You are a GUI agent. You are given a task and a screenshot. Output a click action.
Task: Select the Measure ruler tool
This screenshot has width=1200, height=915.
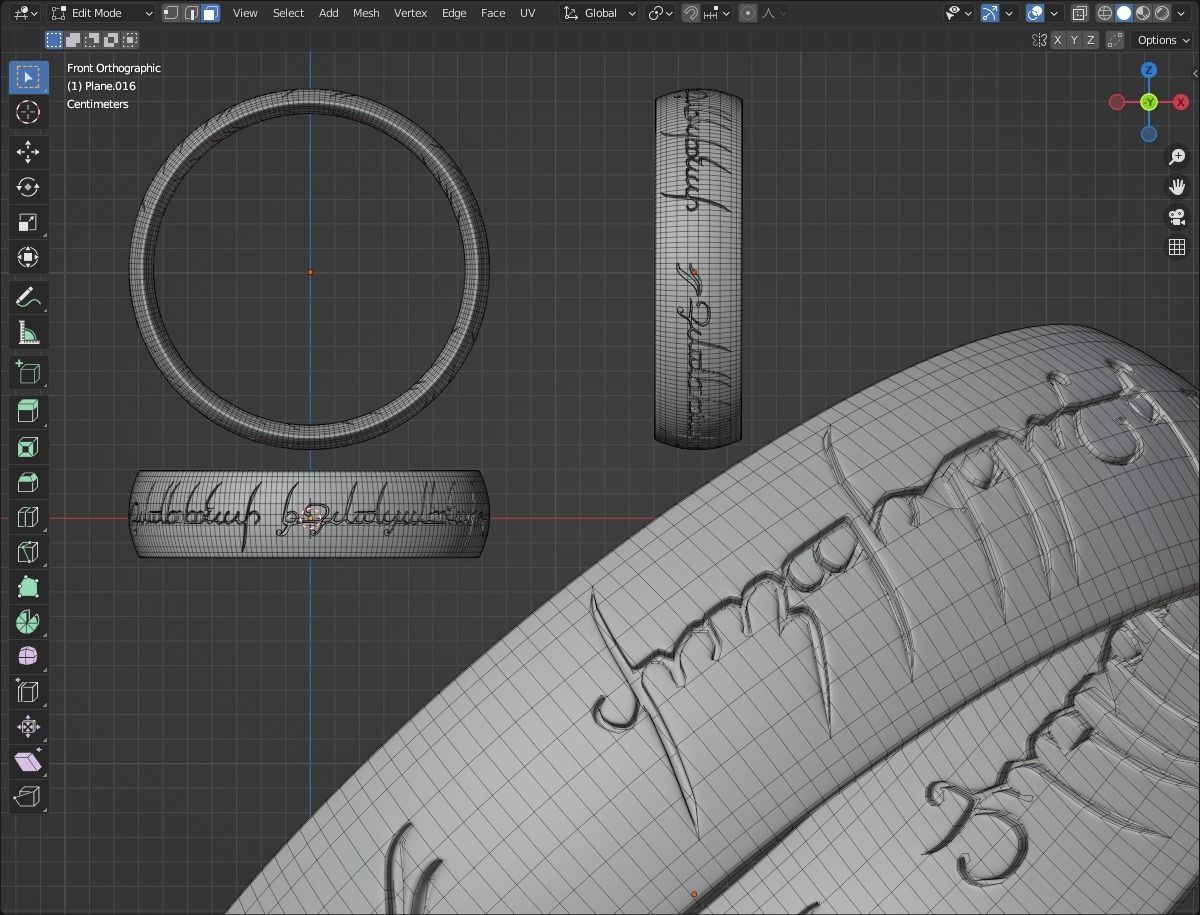click(x=28, y=332)
